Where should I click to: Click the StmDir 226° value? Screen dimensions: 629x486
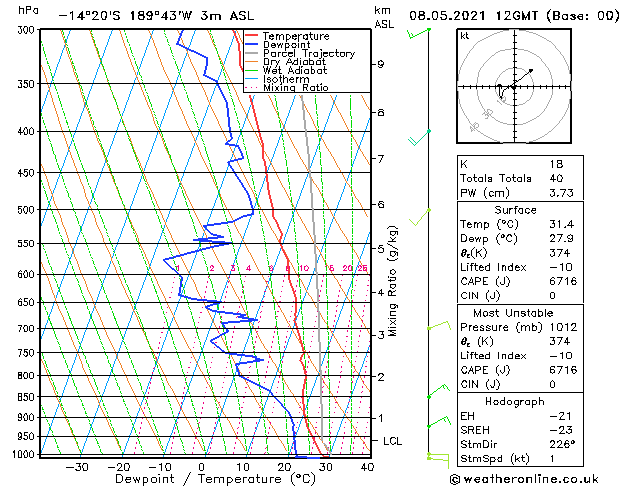coord(562,444)
